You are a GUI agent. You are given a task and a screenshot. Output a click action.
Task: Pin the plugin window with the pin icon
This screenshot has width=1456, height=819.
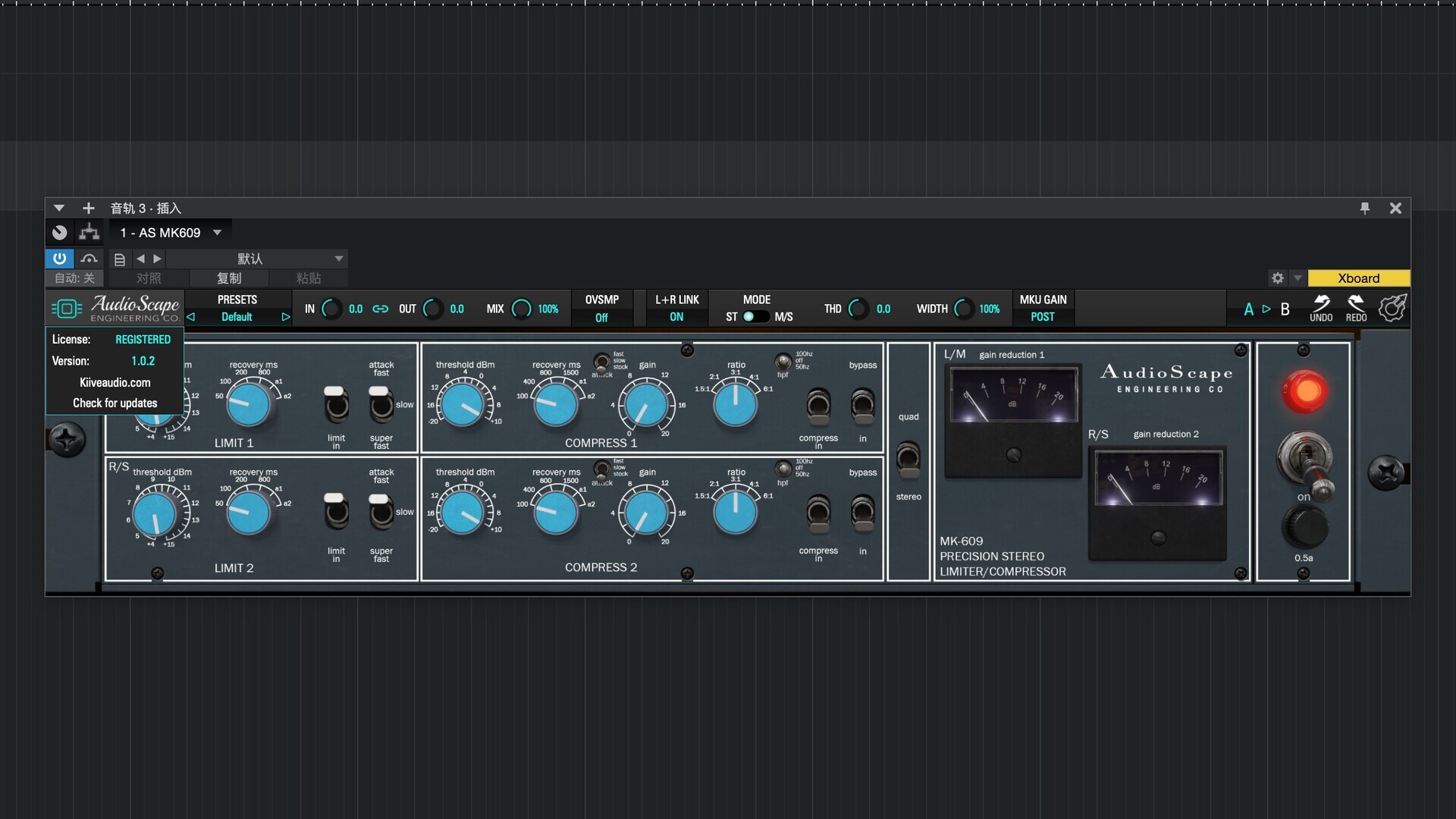click(1365, 208)
